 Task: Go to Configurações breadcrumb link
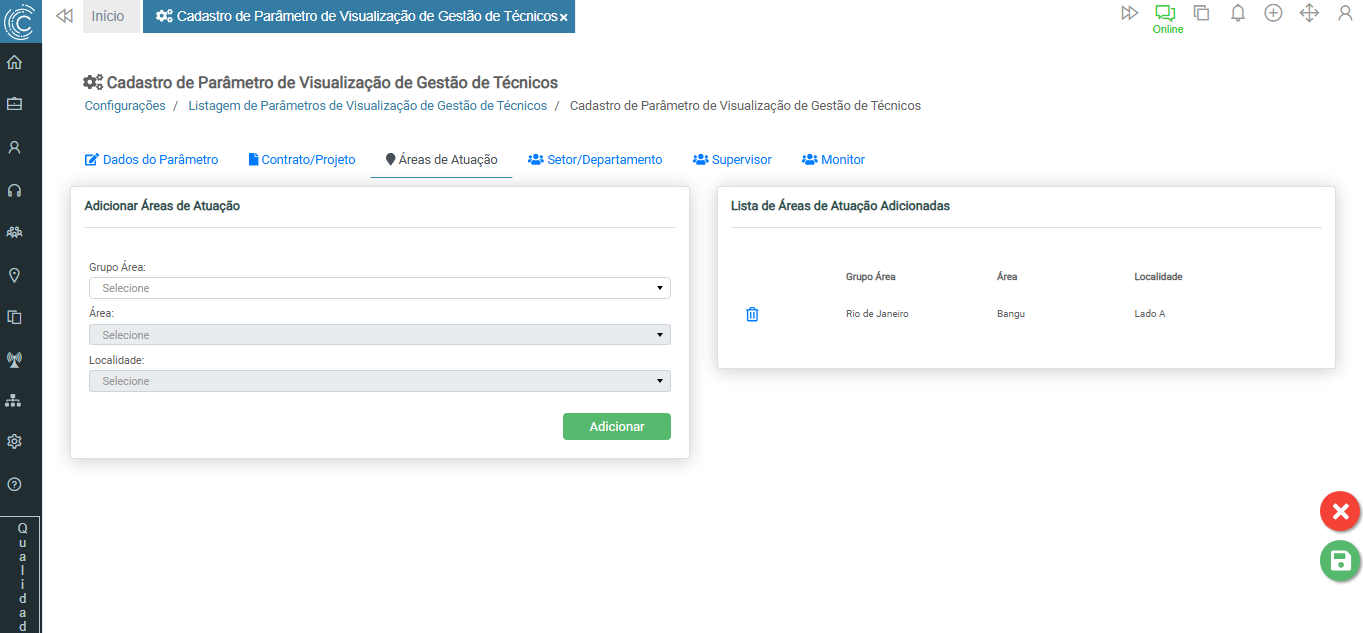pyautogui.click(x=125, y=106)
